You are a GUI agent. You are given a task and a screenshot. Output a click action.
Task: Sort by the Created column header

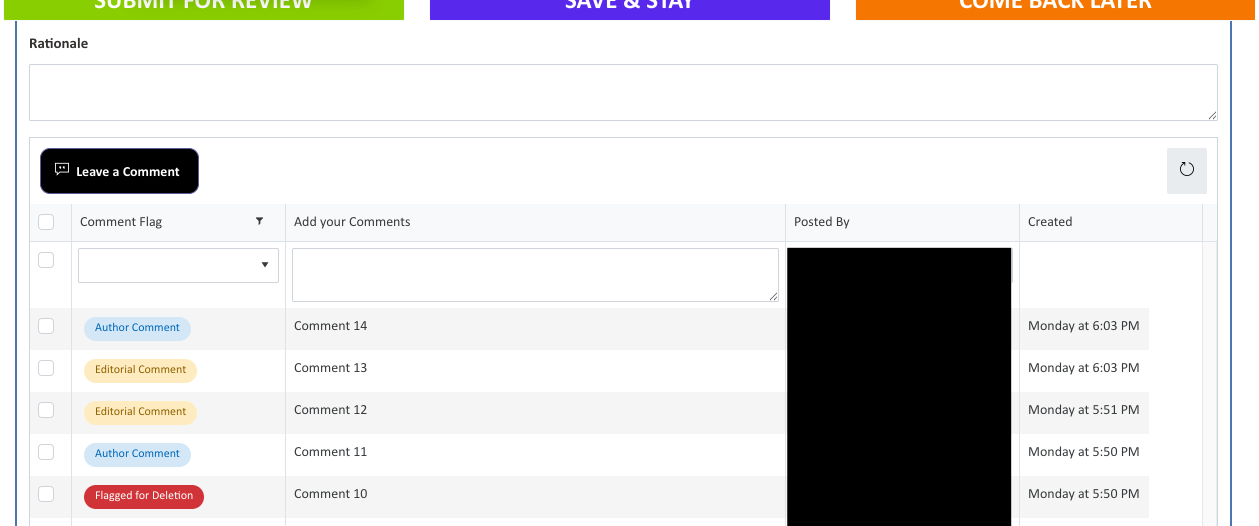point(1050,222)
